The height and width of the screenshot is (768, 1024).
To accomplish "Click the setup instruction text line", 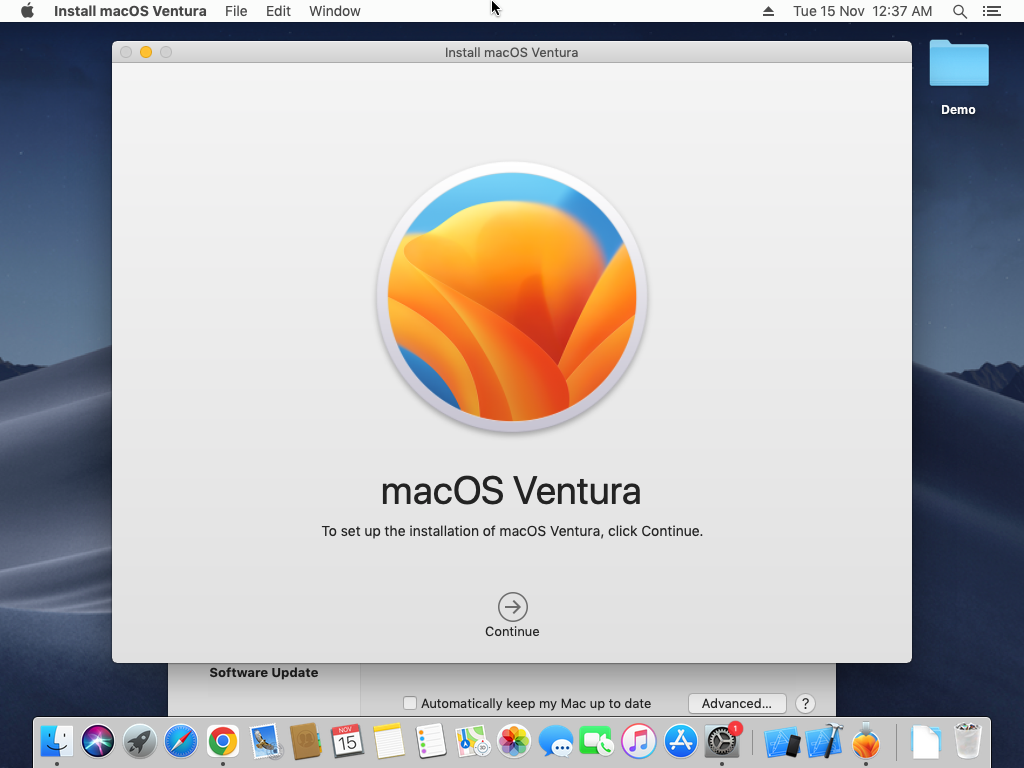I will pos(512,531).
